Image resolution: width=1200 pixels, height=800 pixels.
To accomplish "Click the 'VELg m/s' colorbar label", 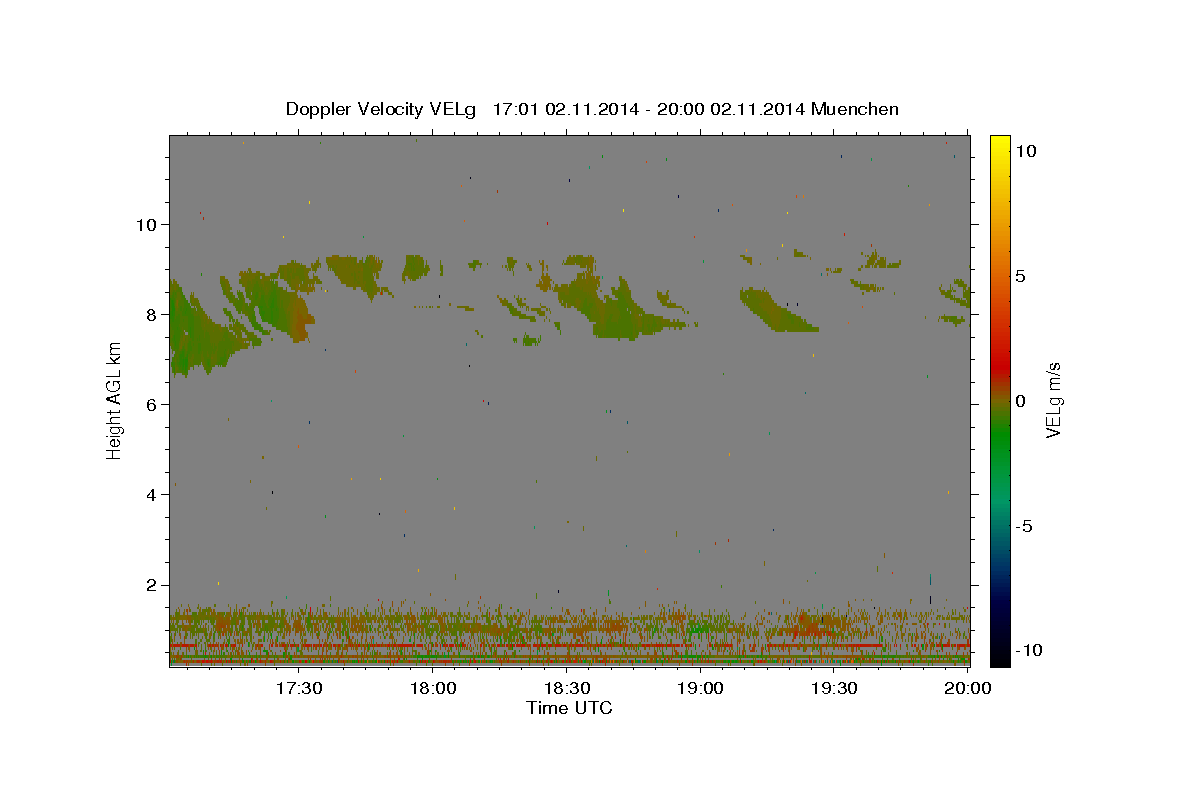I will 1054,401.
